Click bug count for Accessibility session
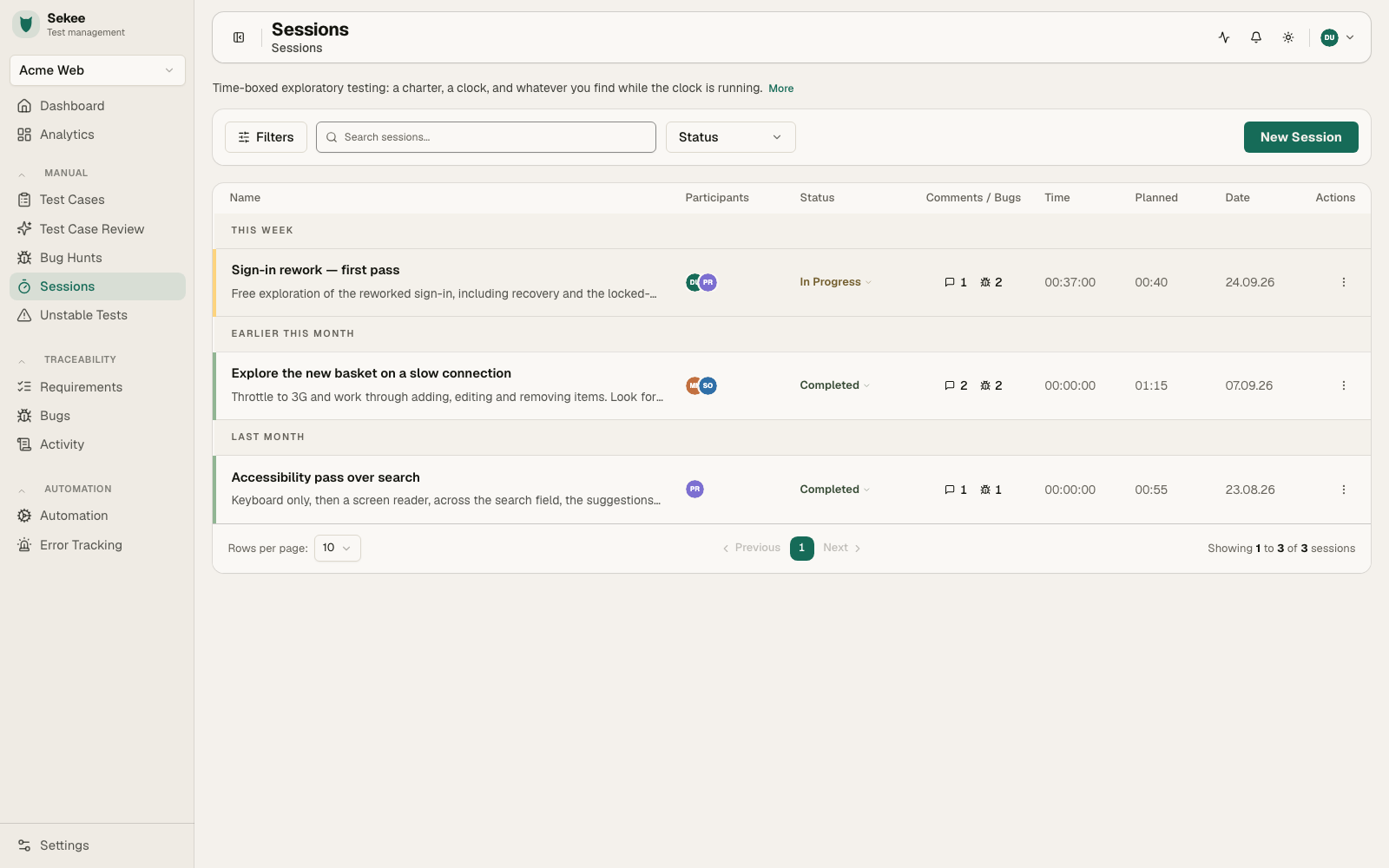Image resolution: width=1389 pixels, height=868 pixels. 991,490
